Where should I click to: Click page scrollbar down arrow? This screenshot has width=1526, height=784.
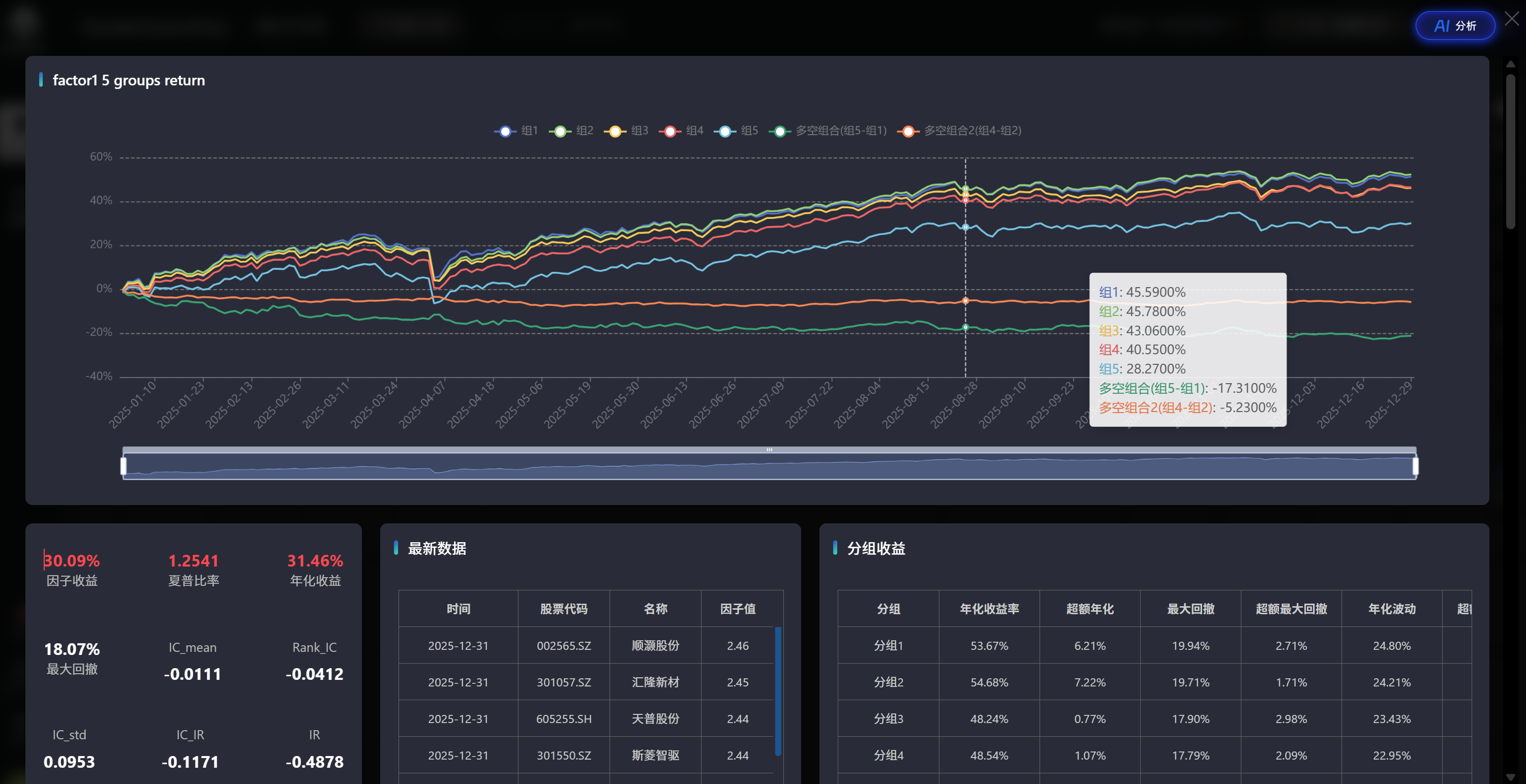pyautogui.click(x=1510, y=776)
